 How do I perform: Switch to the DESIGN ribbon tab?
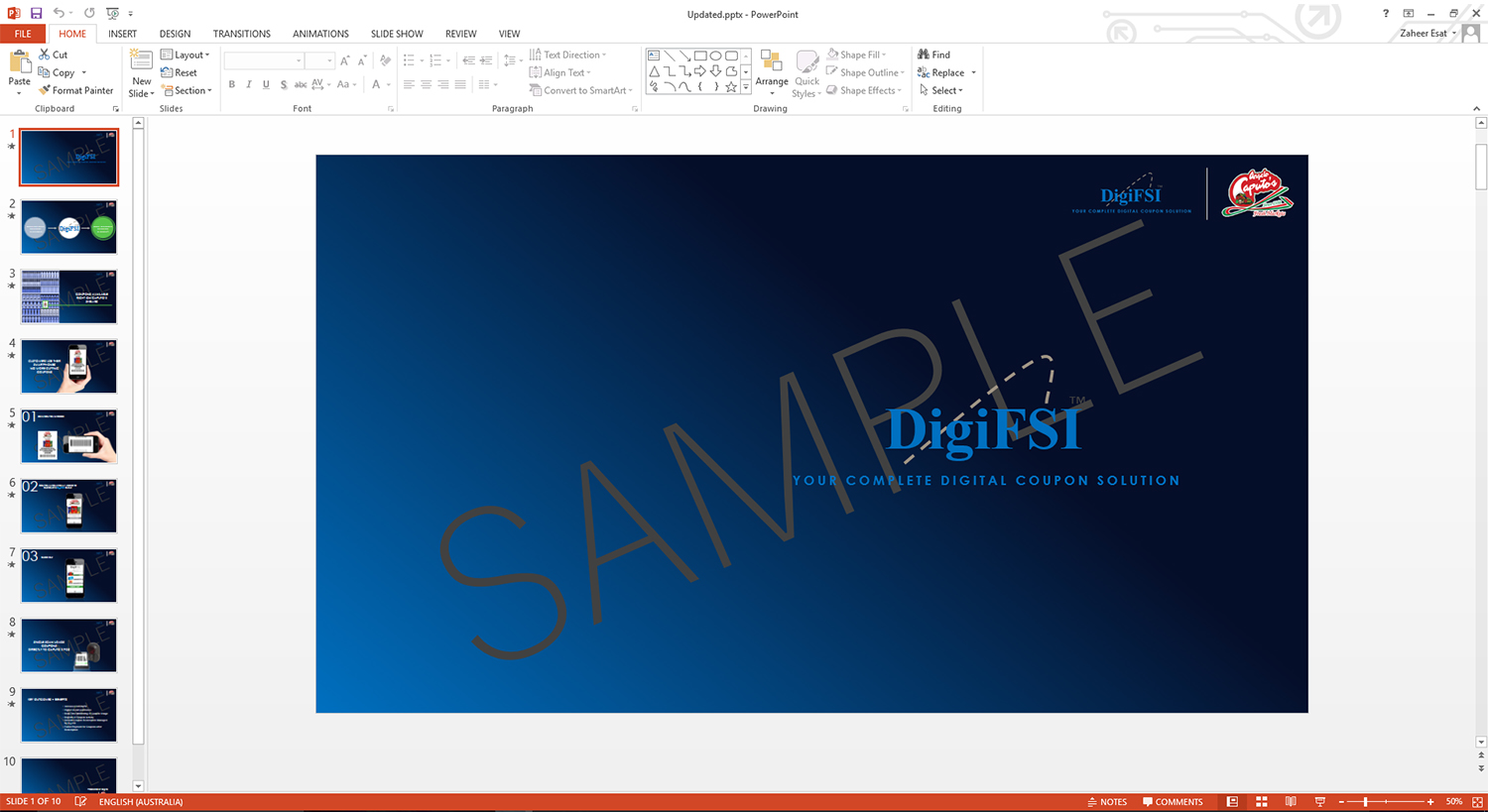point(175,33)
